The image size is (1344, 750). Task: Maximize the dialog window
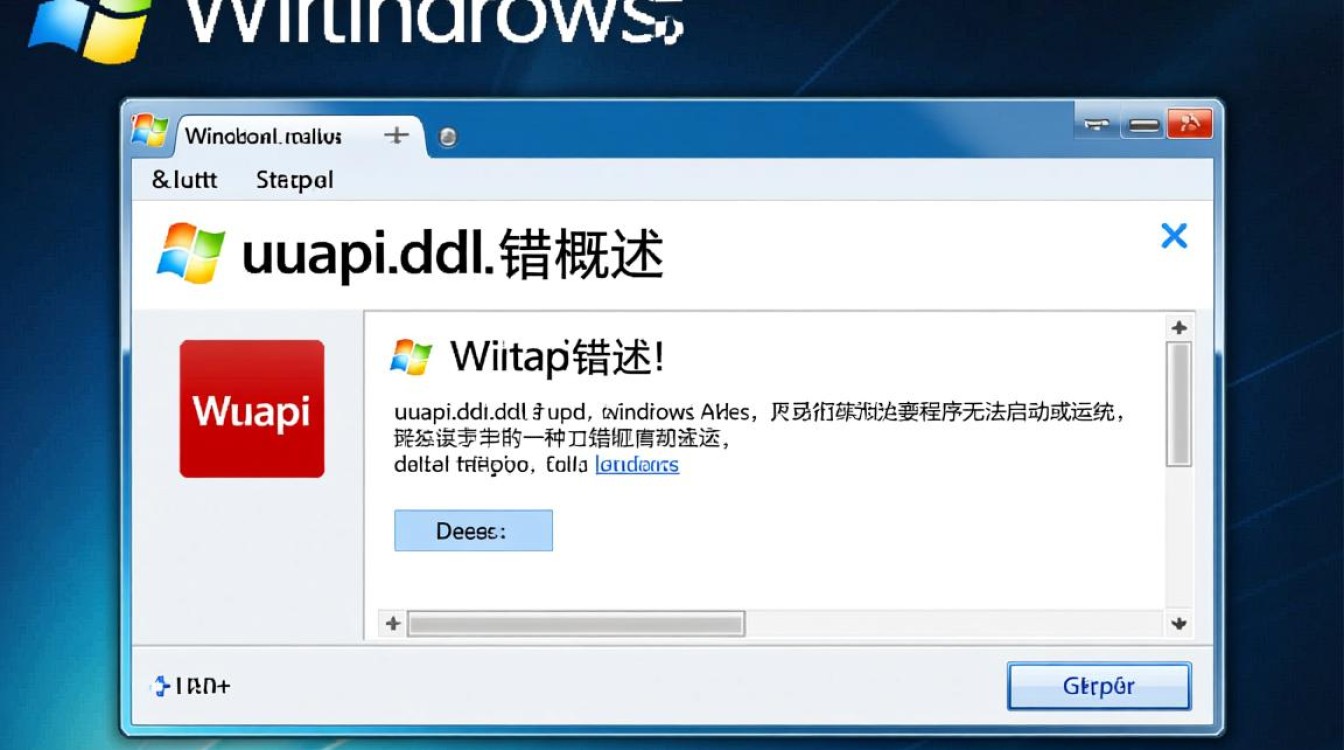(1143, 125)
